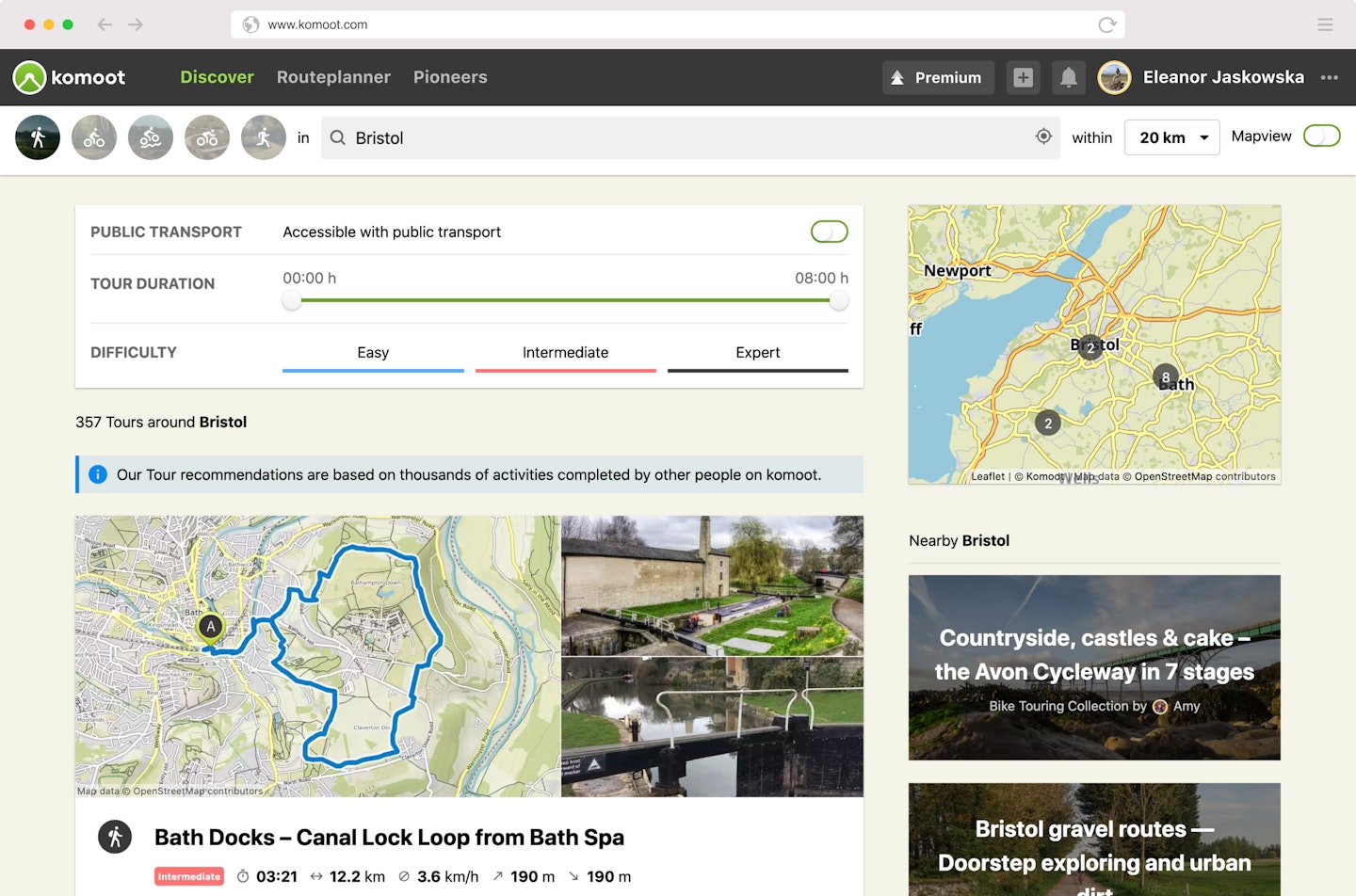
Task: Click the hiking icon beside Bath Docks title
Action: coord(115,837)
